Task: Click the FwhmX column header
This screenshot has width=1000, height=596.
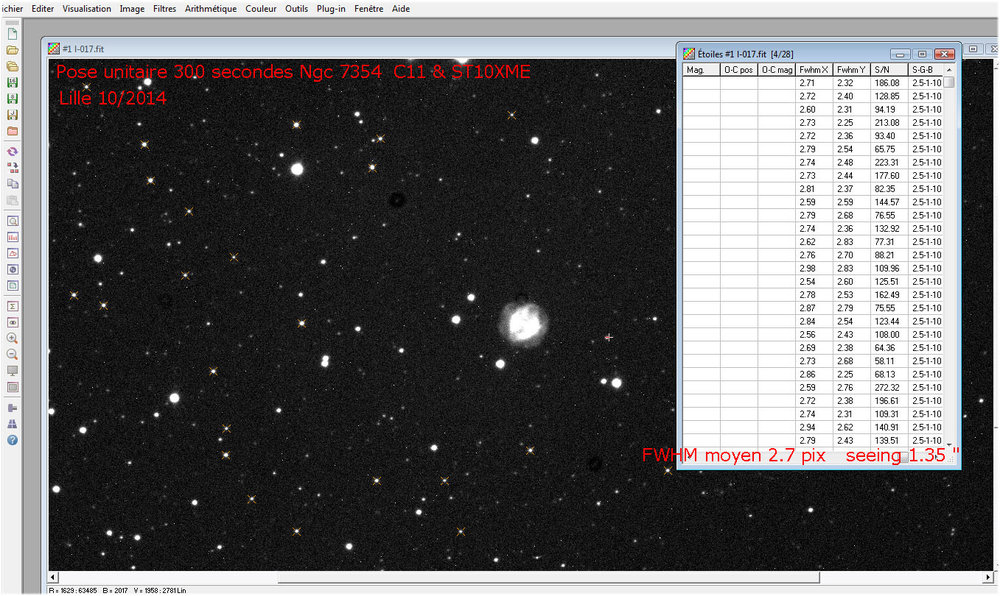Action: click(814, 69)
